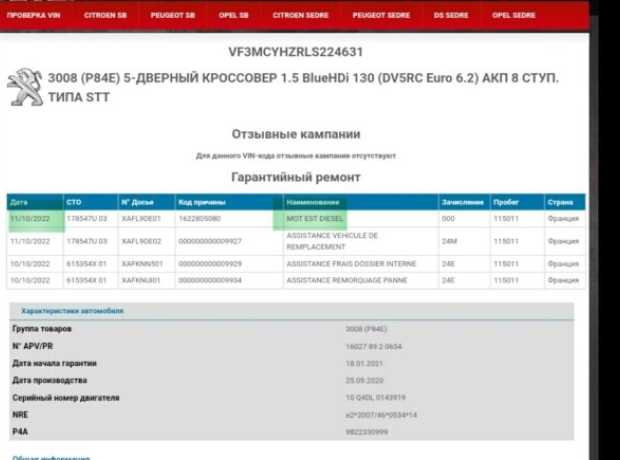Viewport: 620px width, 460px height.
Task: Select OPEL SB in the red navigation bar
Action: [234, 15]
